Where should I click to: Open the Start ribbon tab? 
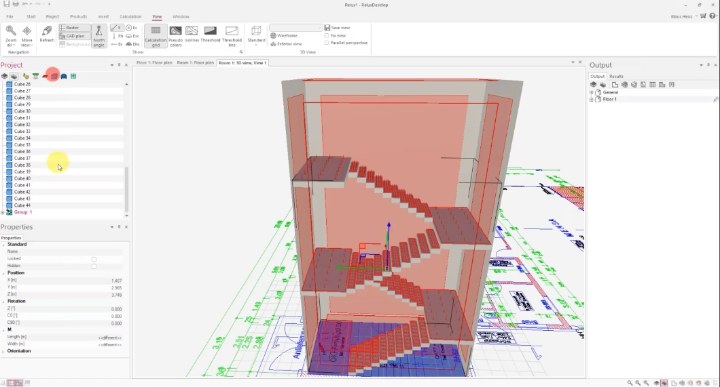tap(31, 17)
